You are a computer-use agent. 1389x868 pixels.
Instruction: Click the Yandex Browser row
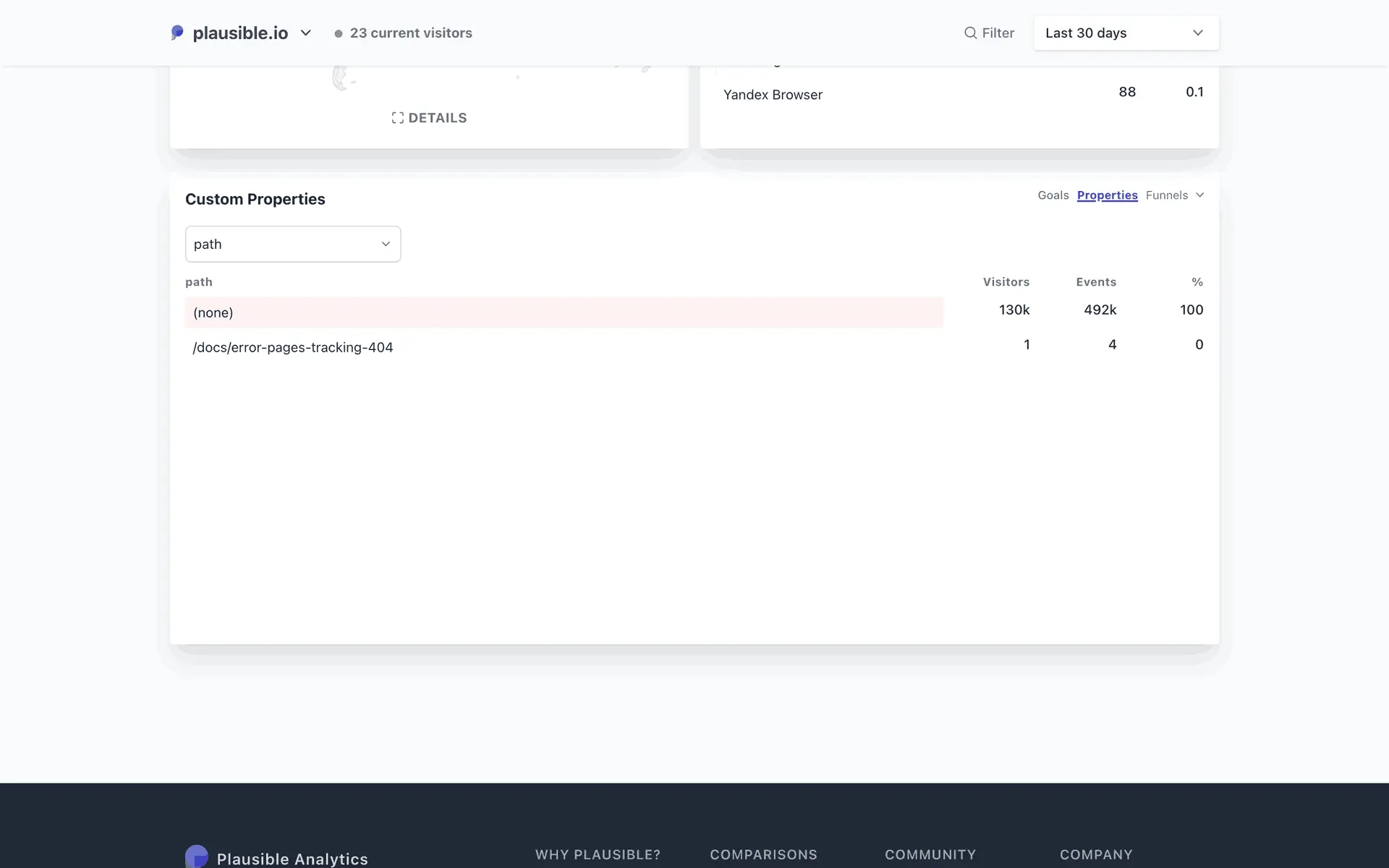click(773, 95)
